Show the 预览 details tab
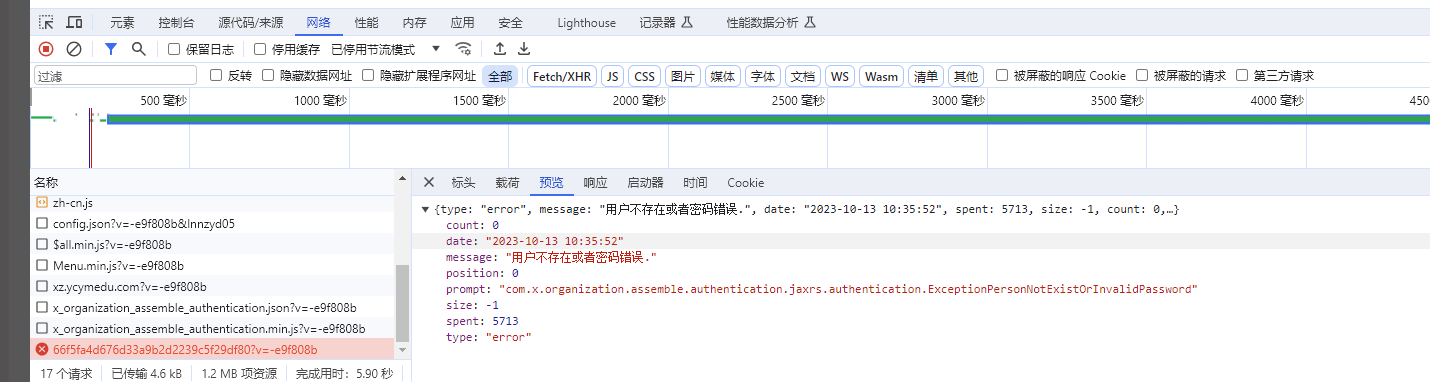 click(551, 182)
